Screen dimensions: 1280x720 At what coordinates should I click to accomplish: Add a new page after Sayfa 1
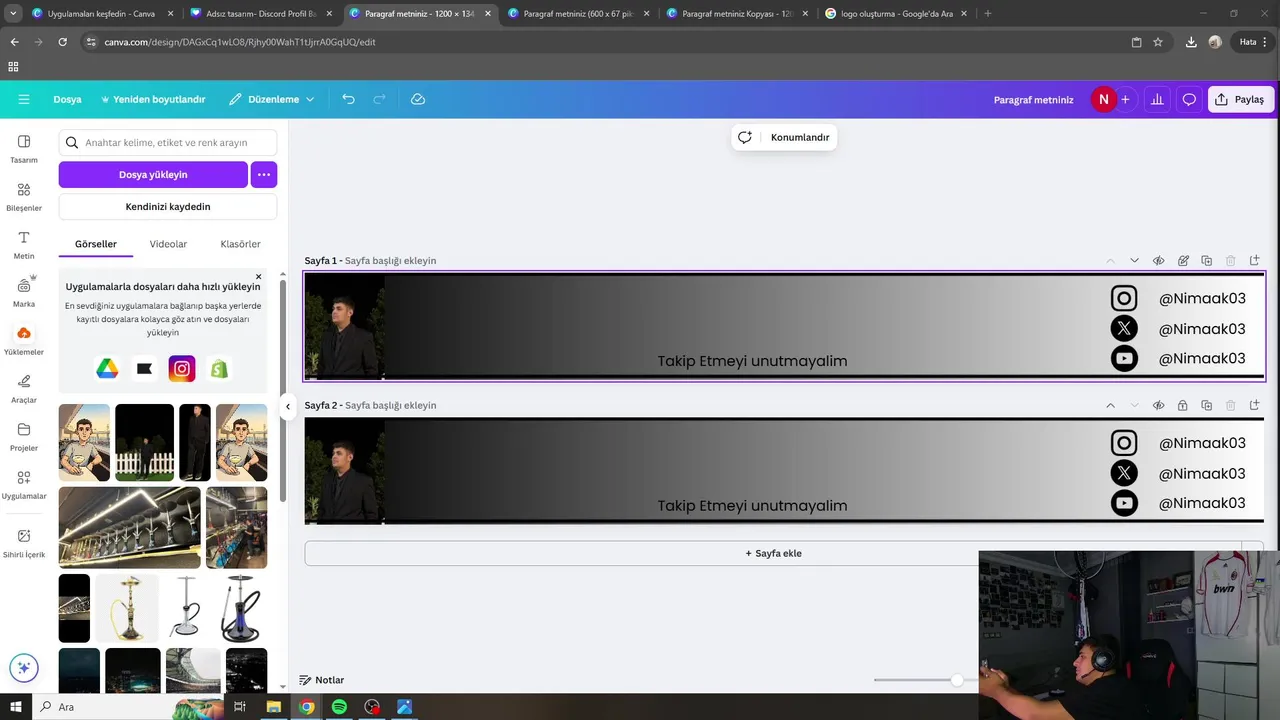click(x=1254, y=261)
